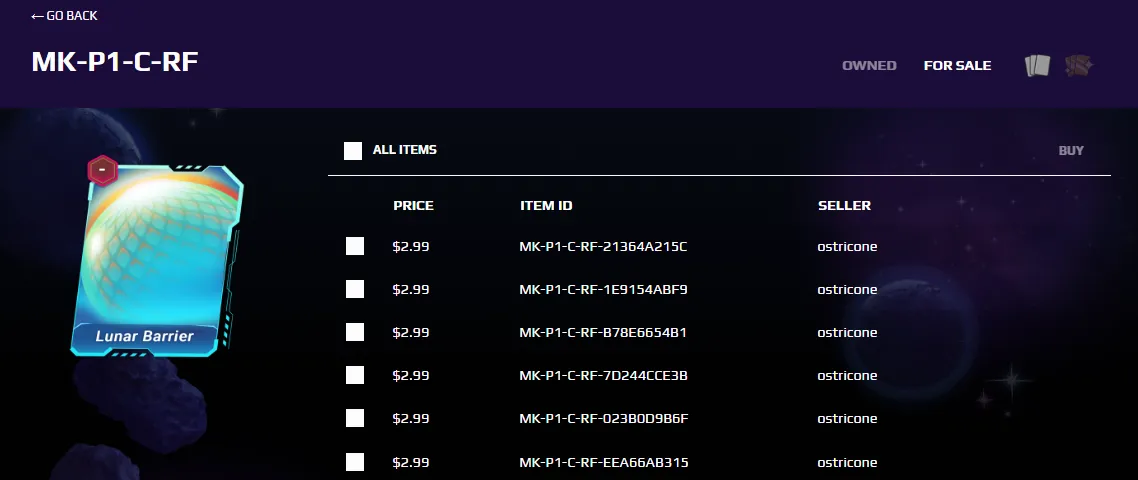This screenshot has height=480, width=1138.
Task: Select item MK-P1-C-RF-1E9154ABF9 checkbox
Action: coord(355,289)
